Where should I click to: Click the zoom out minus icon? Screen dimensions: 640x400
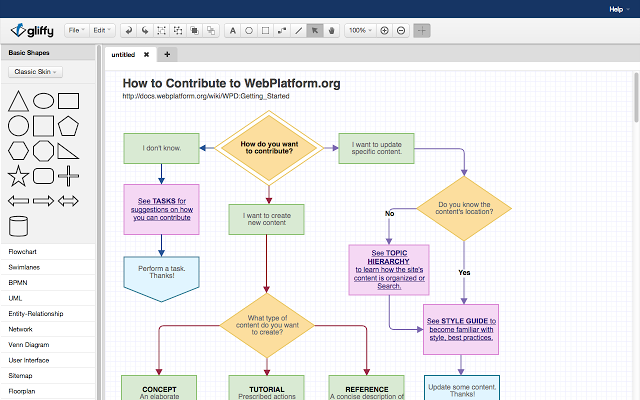tap(401, 31)
